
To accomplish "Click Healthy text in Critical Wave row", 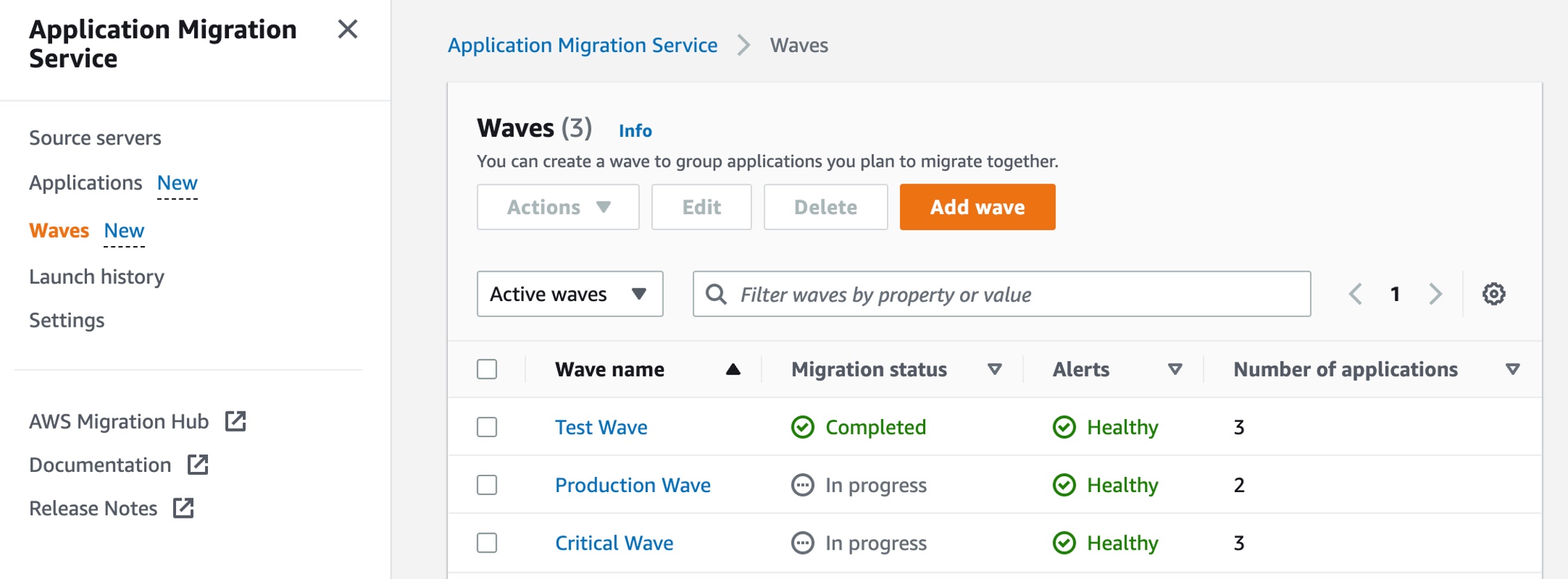I will coord(1123,542).
